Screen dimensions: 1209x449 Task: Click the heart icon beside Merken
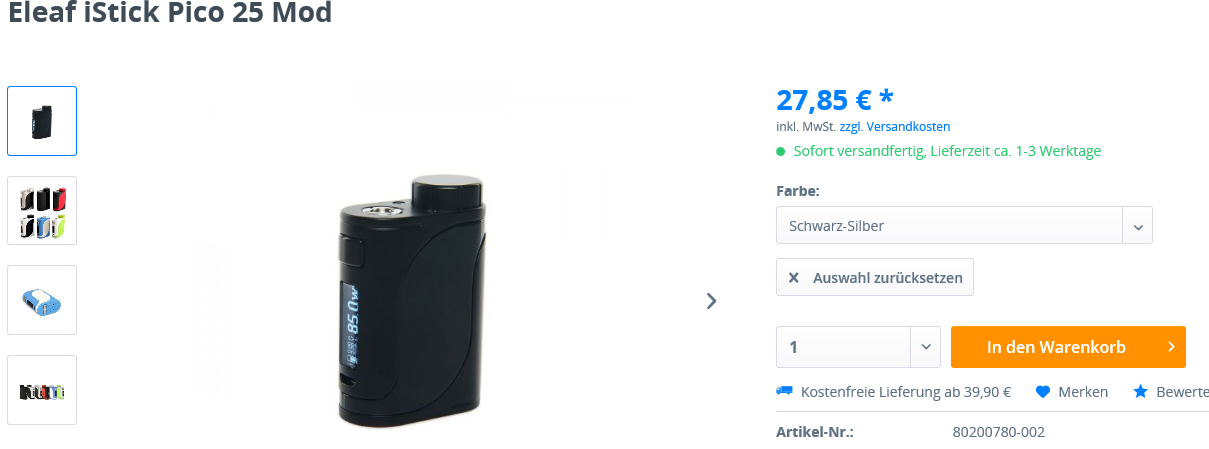pyautogui.click(x=1042, y=392)
